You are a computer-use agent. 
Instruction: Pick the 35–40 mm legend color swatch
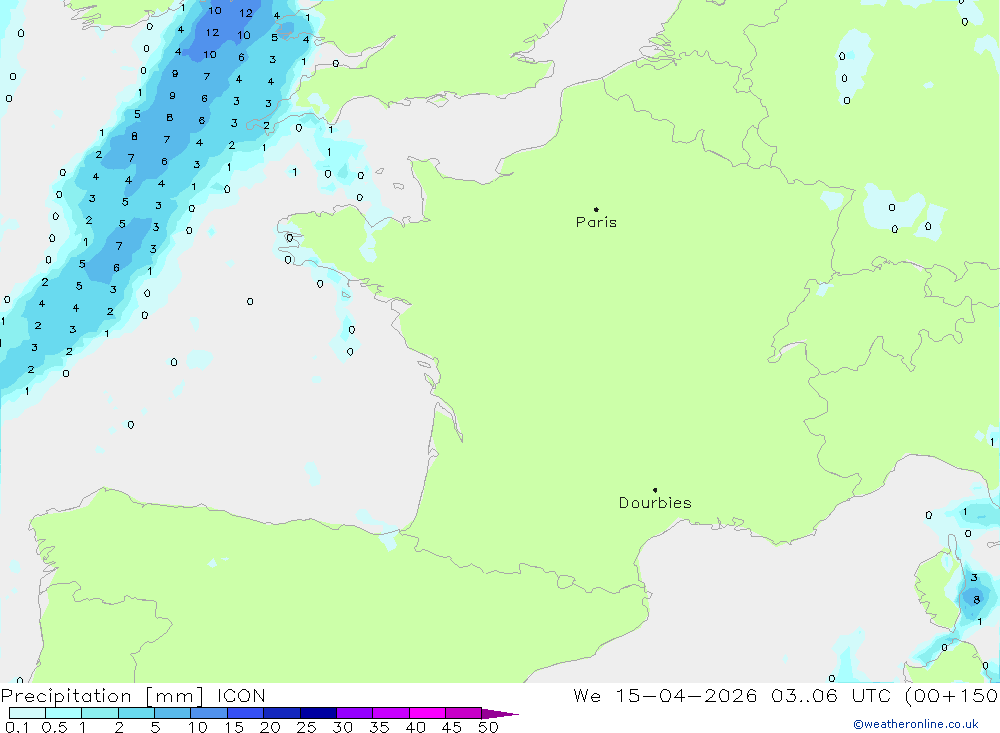click(391, 713)
